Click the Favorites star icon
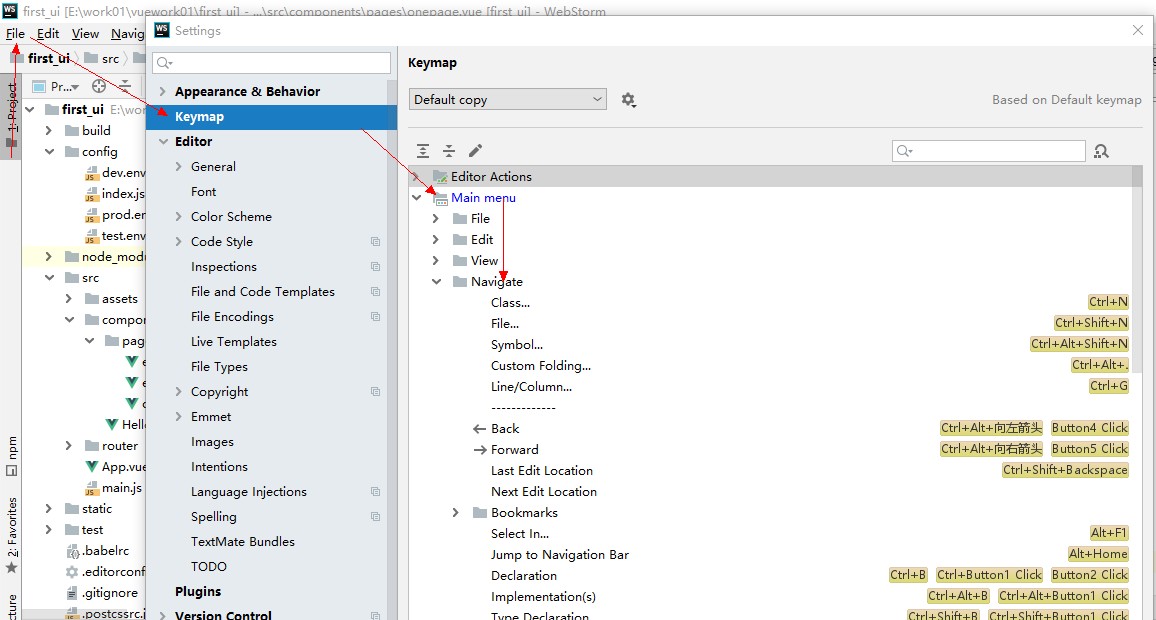This screenshot has height=620, width=1156. click(x=11, y=568)
